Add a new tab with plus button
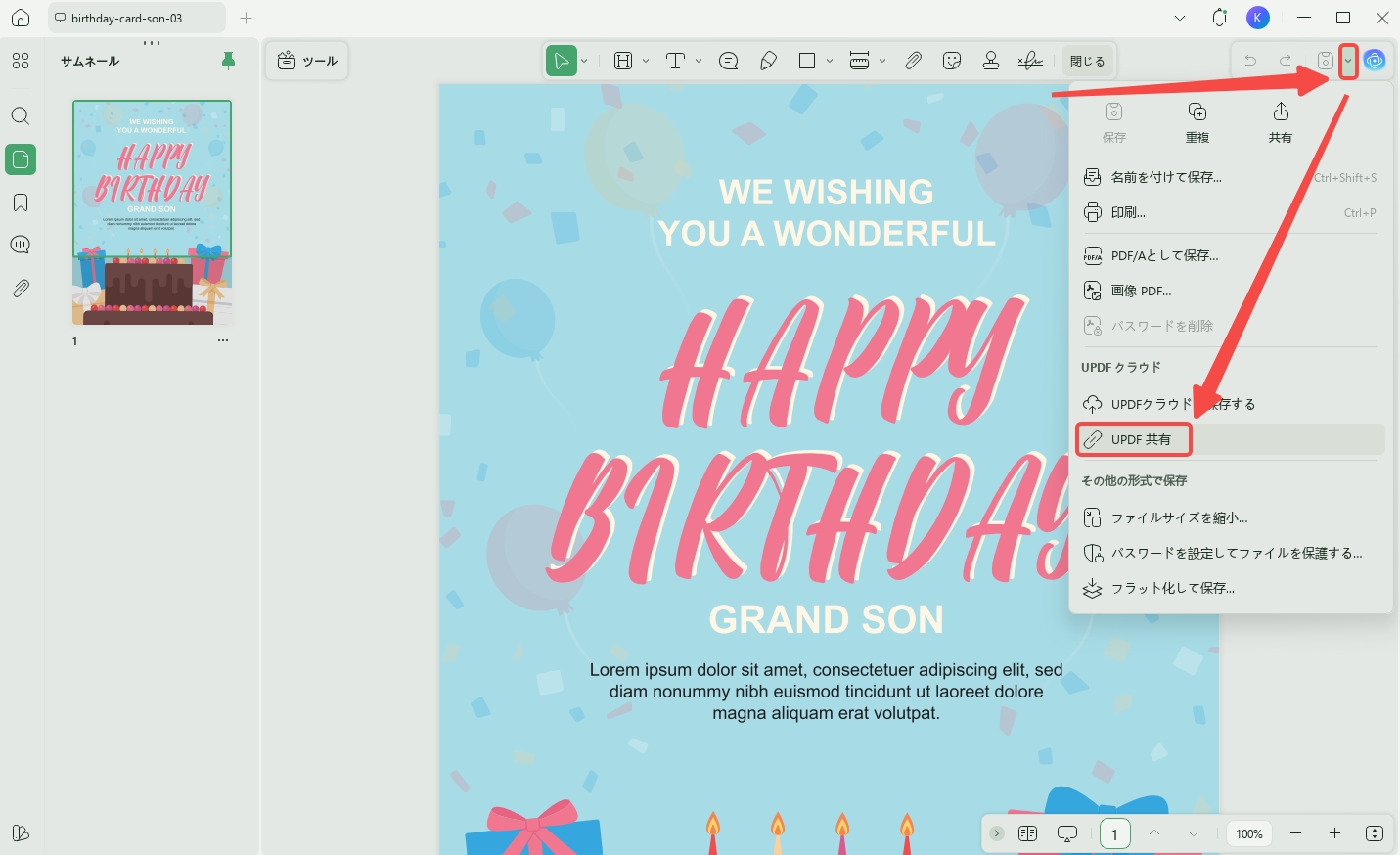Viewport: 1400px width, 855px height. (x=246, y=18)
